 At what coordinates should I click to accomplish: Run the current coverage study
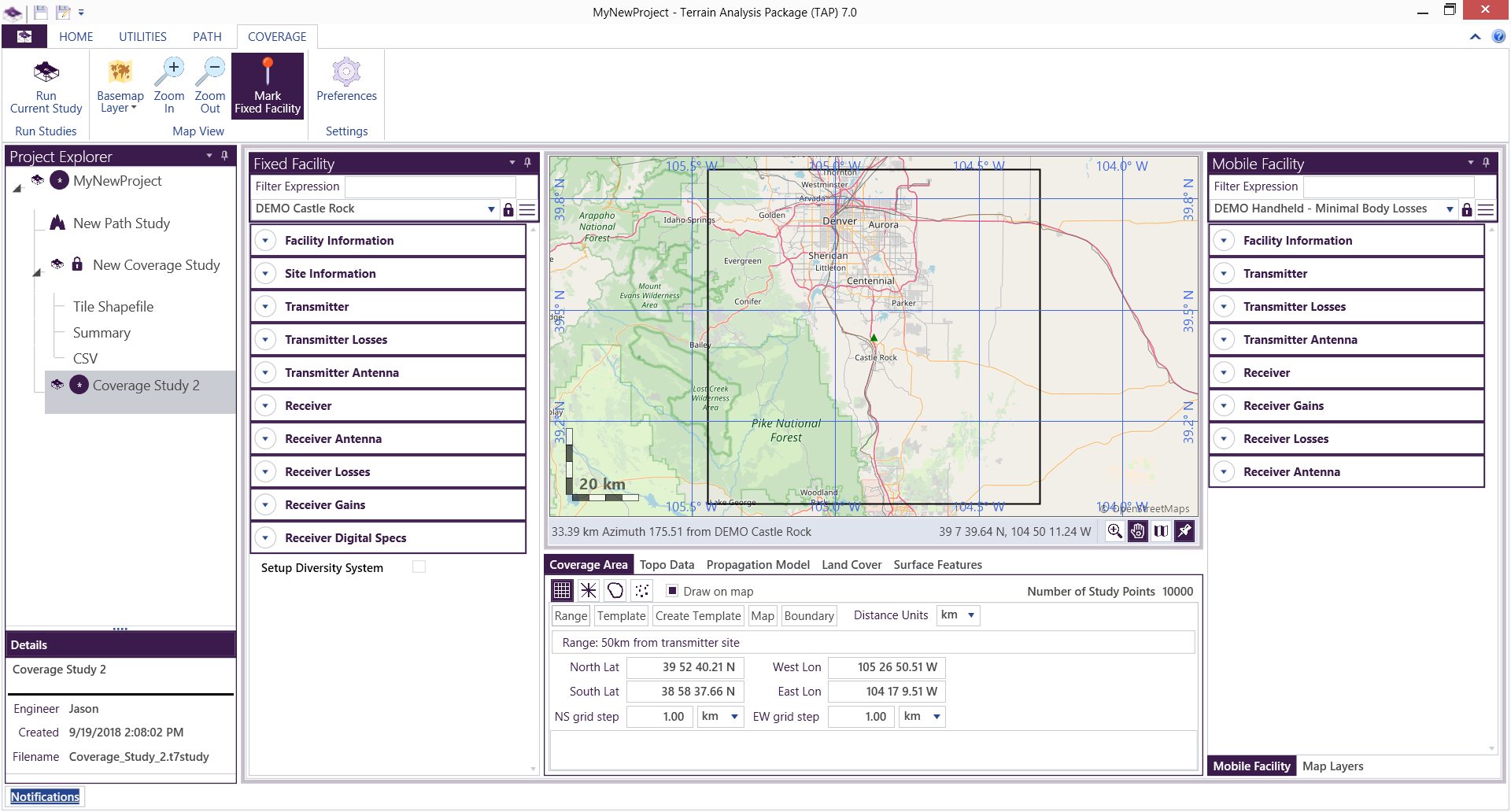(46, 87)
